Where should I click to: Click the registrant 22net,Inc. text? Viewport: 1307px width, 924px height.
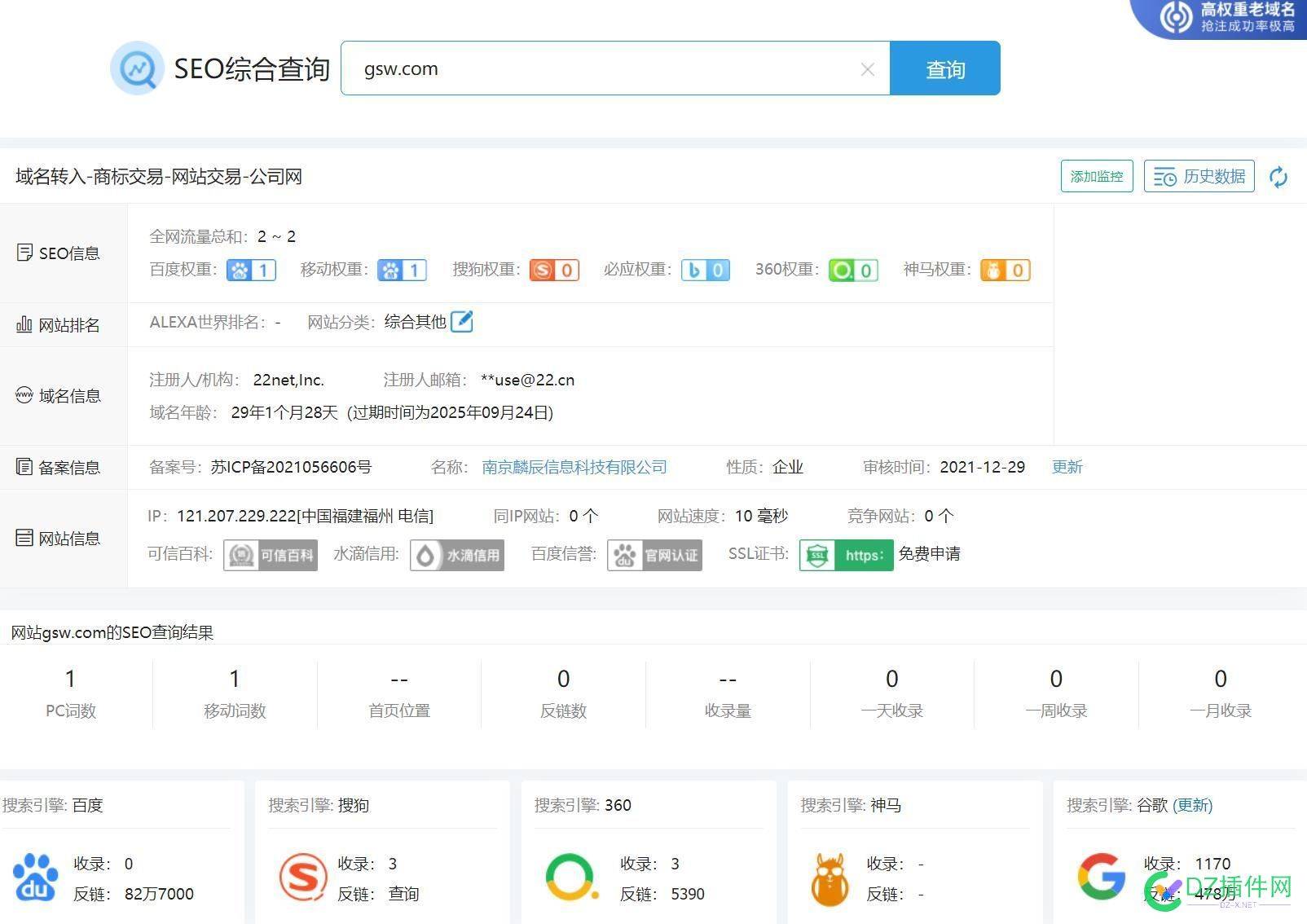[288, 380]
